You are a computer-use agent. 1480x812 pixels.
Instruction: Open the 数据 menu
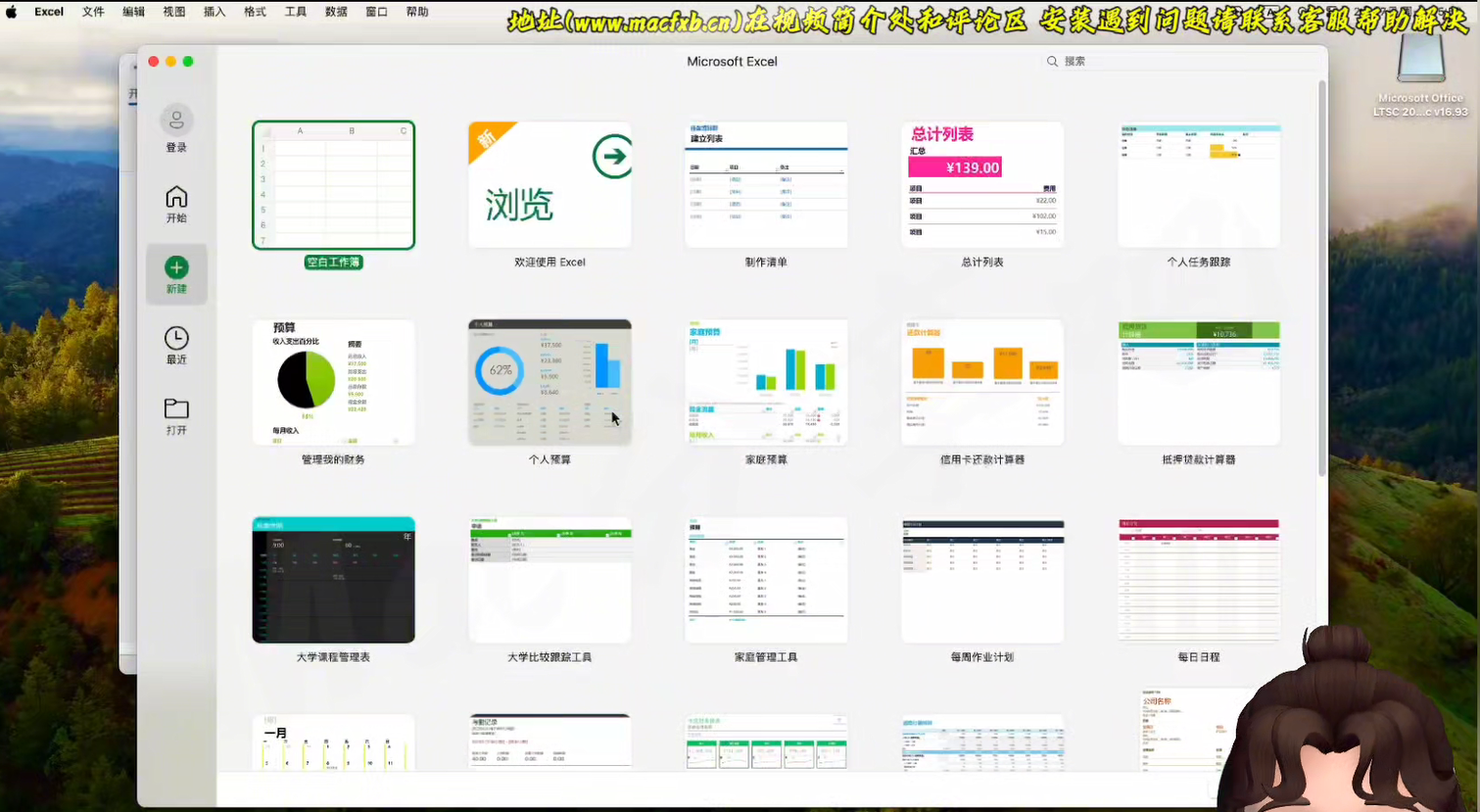[336, 12]
